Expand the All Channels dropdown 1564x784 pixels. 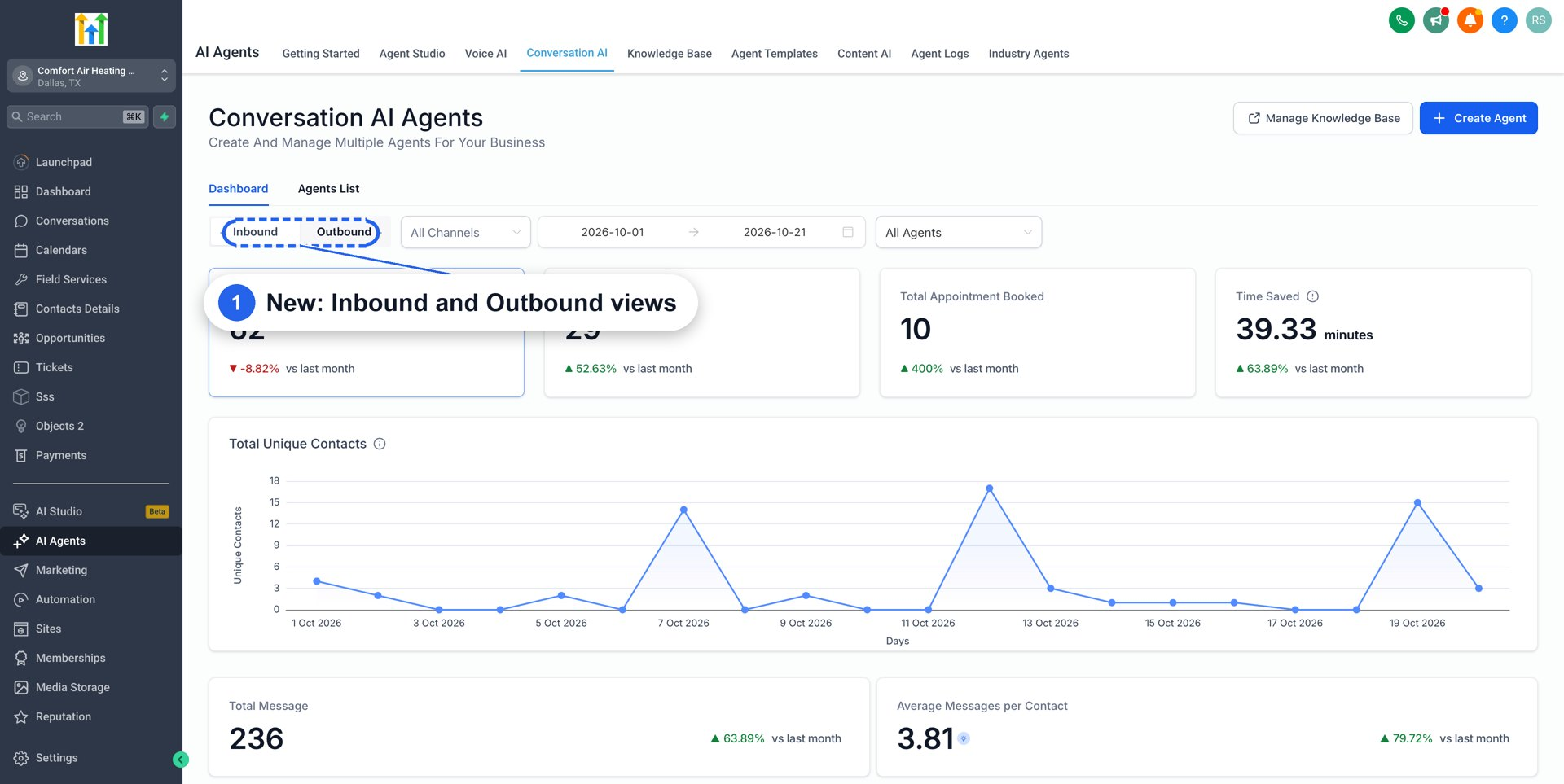[465, 232]
